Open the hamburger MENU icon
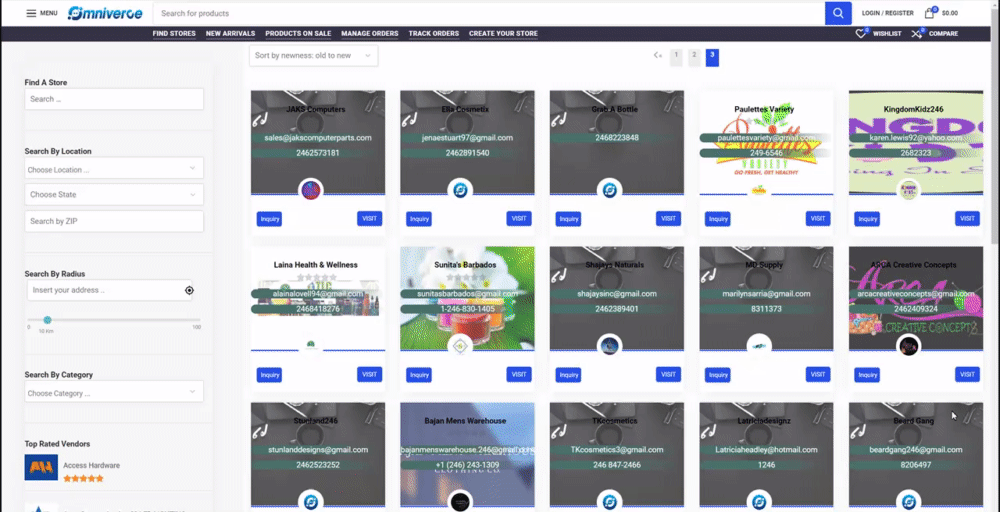 pyautogui.click(x=31, y=13)
